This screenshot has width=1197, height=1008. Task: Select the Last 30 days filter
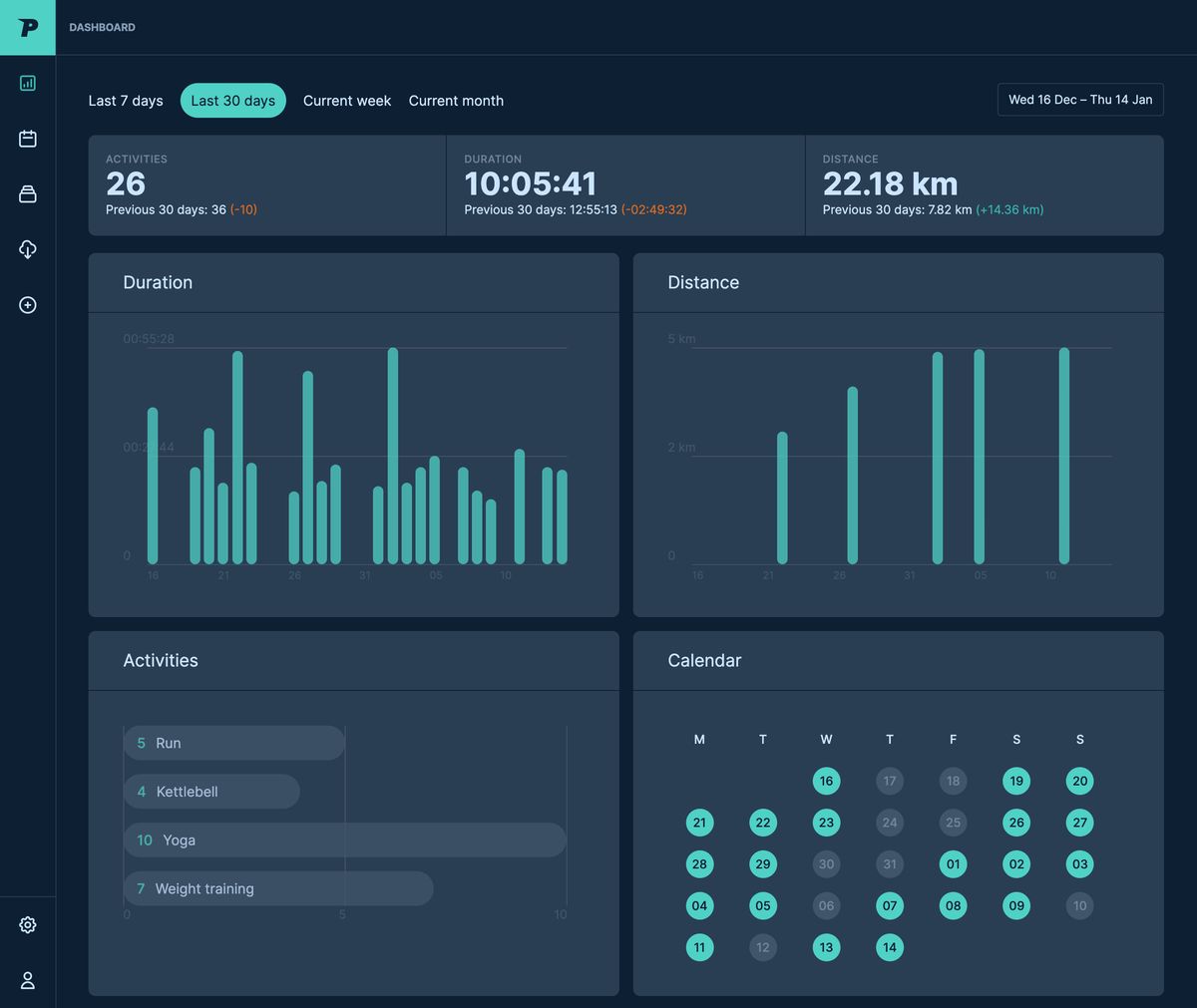point(232,101)
